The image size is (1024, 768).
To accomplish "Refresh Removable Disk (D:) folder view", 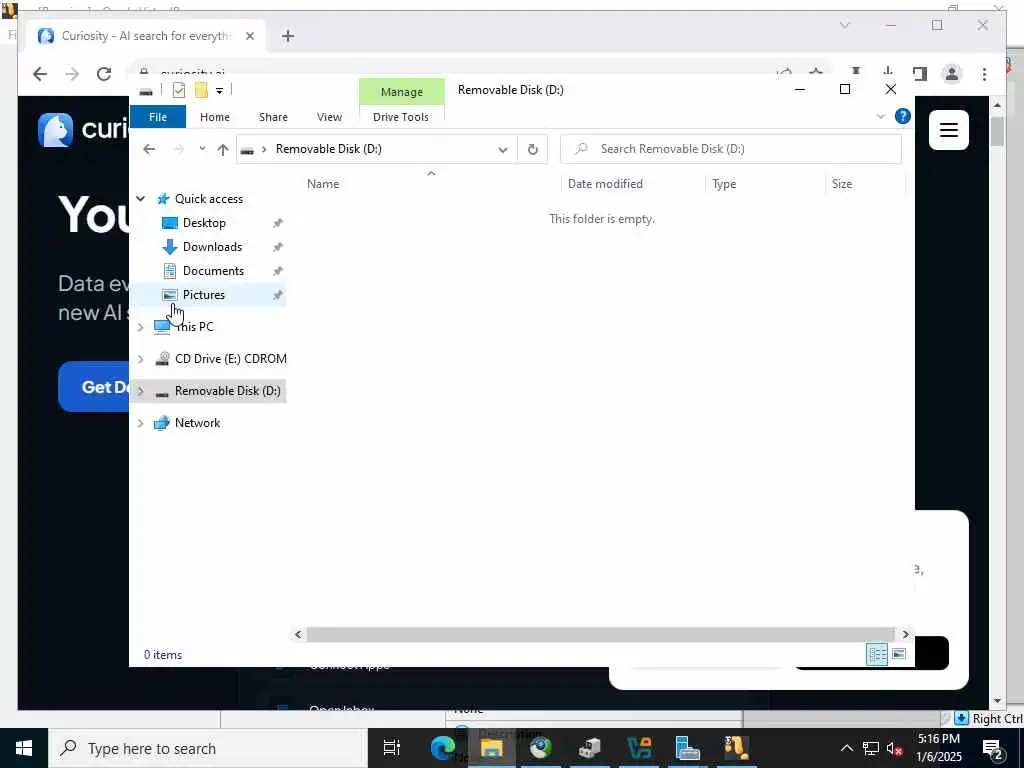I will point(533,150).
